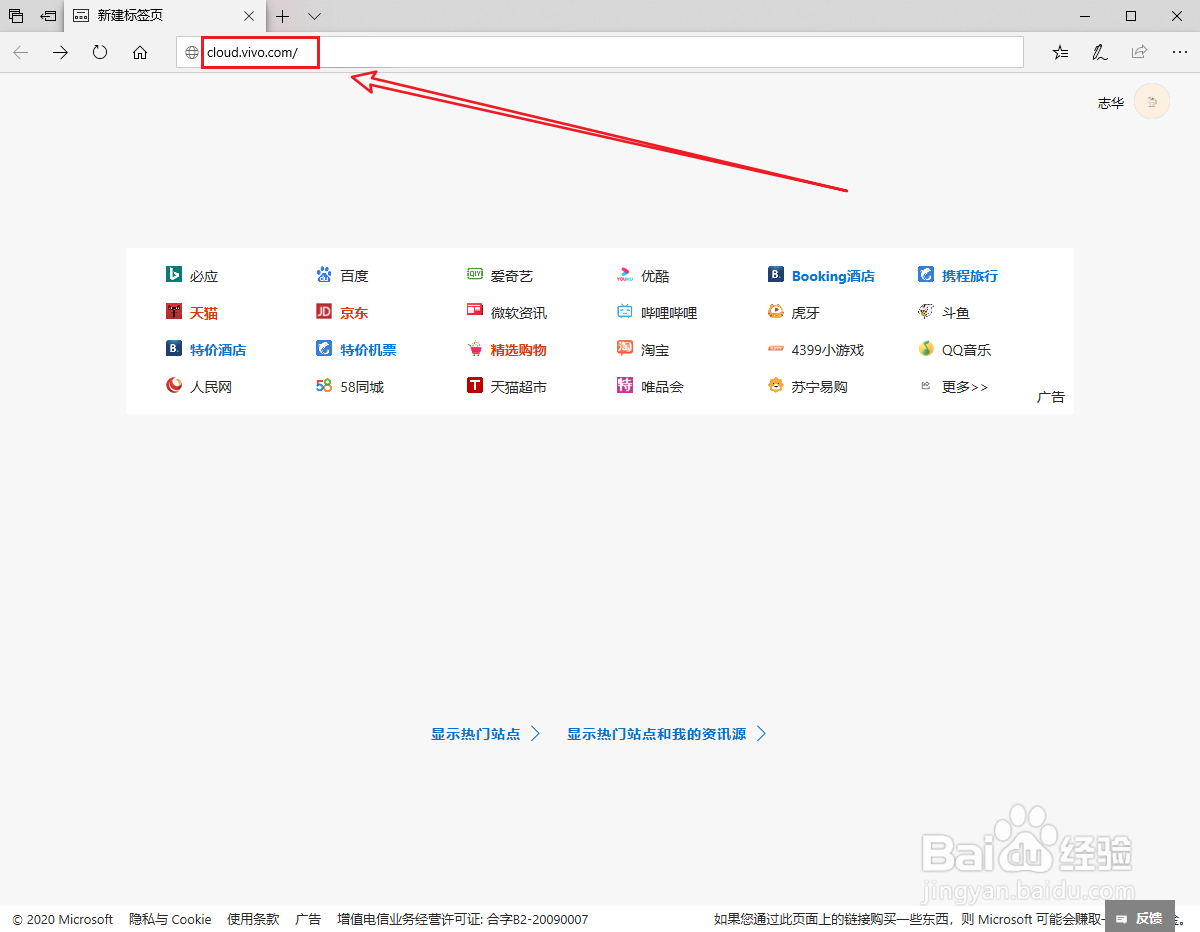The image size is (1200, 932).
Task: Click the browser forward arrow
Action: click(x=61, y=53)
